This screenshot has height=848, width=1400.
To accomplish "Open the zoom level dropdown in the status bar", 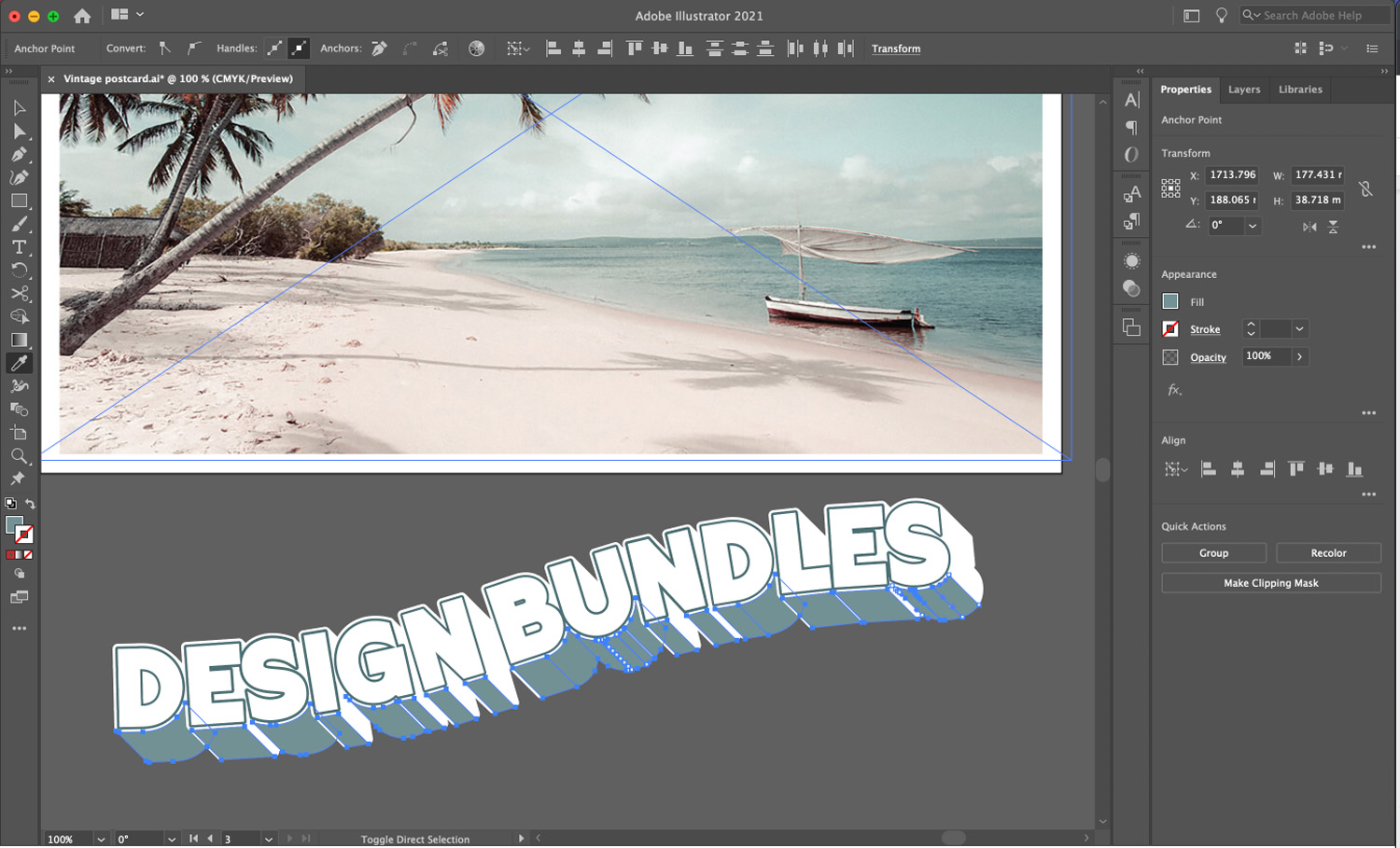I will [x=101, y=840].
